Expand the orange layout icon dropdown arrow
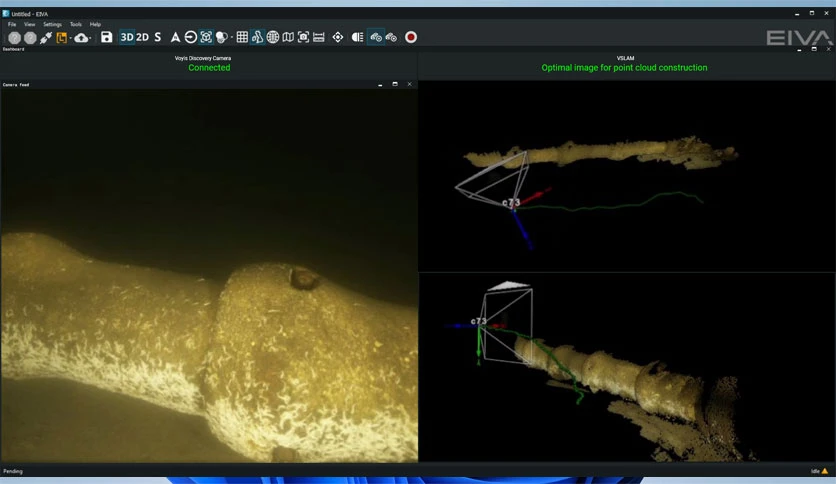The height and width of the screenshot is (484, 836). pos(70,38)
